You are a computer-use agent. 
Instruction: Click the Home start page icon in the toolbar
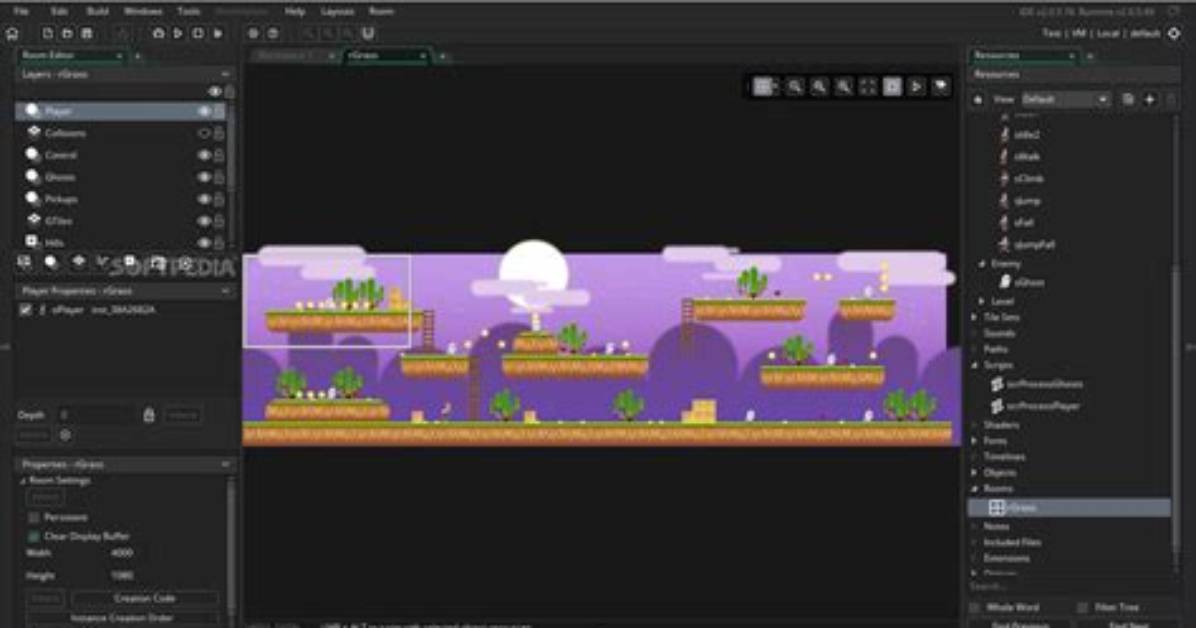(x=12, y=34)
